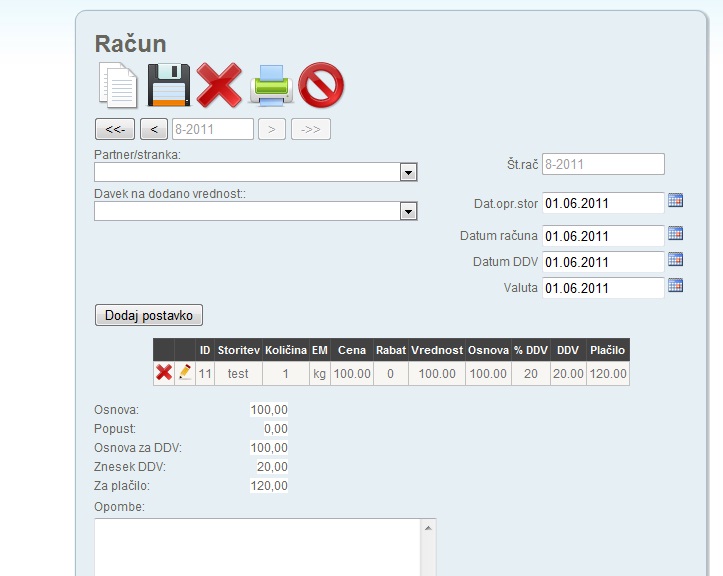723x576 pixels.
Task: Save invoice with floppy disk icon
Action: [x=168, y=85]
